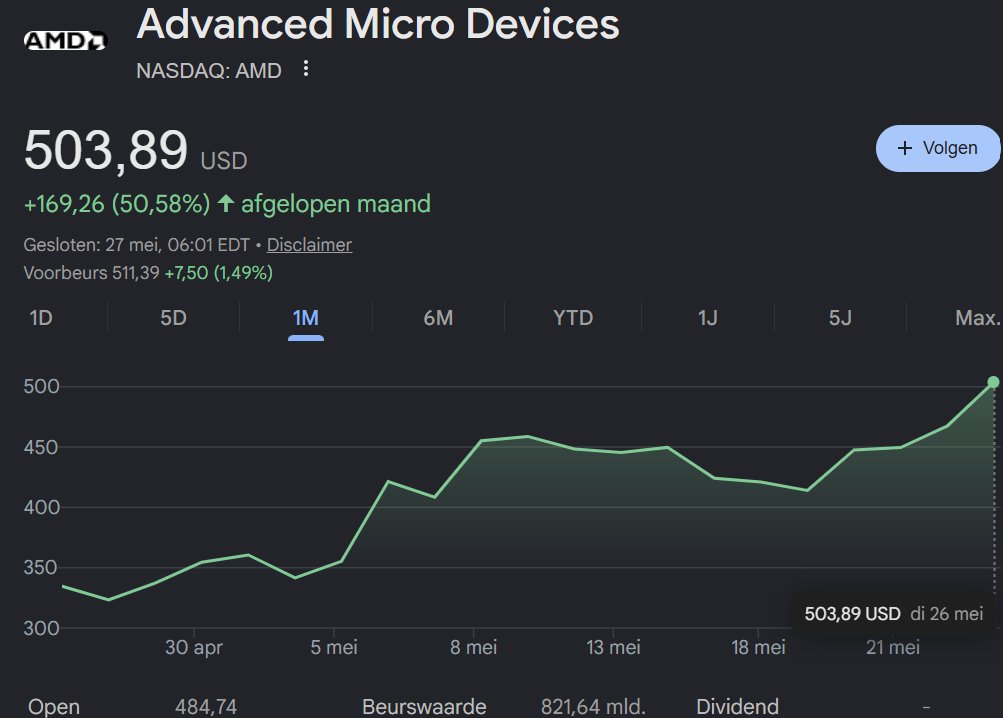Click the NASDAQ: AMD ticker text
Viewport: 1003px width, 718px height.
click(209, 70)
